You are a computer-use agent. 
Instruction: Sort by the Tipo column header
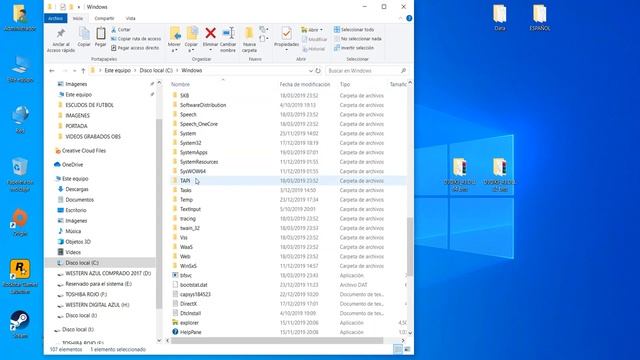pyautogui.click(x=345, y=84)
